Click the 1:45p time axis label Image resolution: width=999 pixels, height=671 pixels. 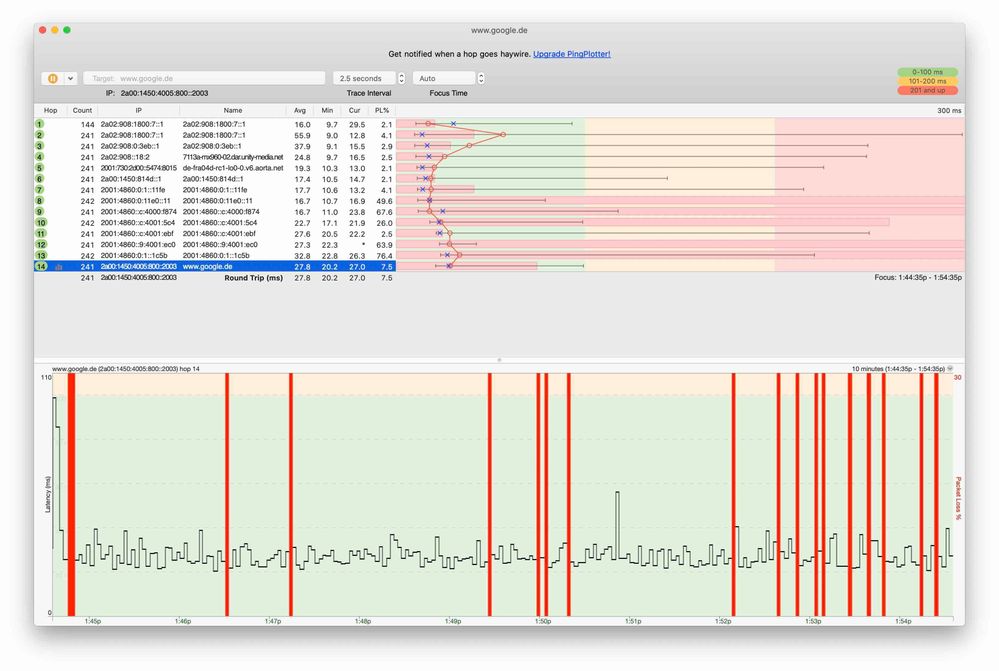[92, 621]
